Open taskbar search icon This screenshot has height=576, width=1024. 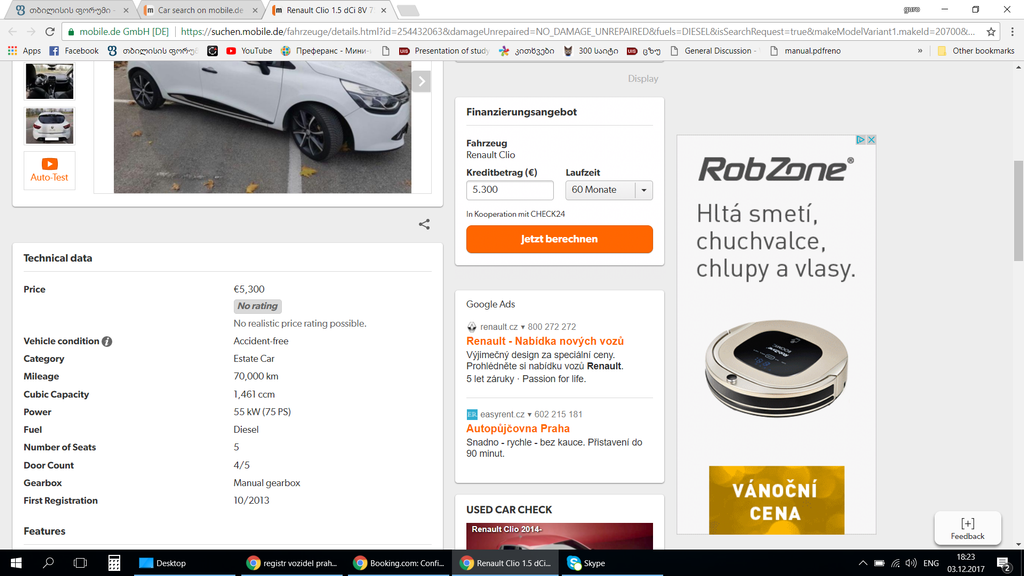pos(48,563)
